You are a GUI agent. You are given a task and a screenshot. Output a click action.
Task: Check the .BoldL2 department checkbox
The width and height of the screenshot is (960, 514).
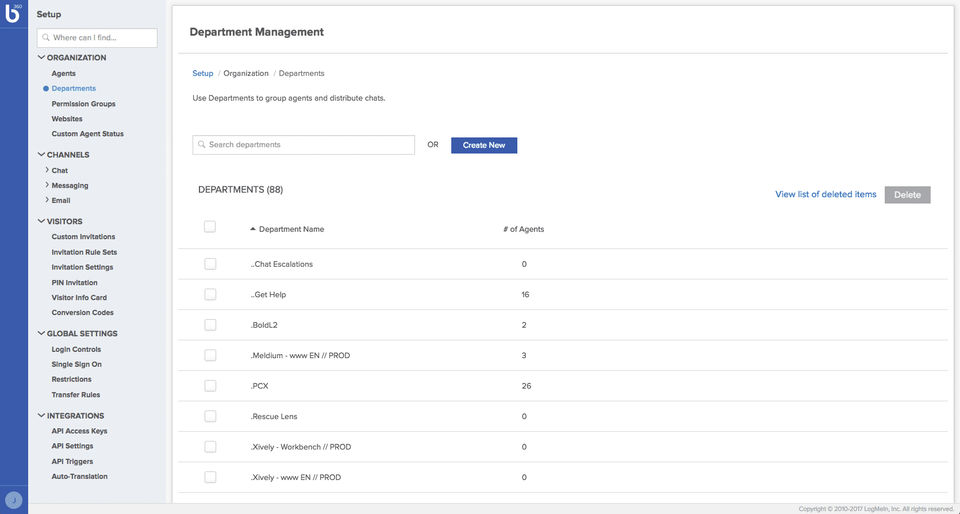tap(210, 325)
